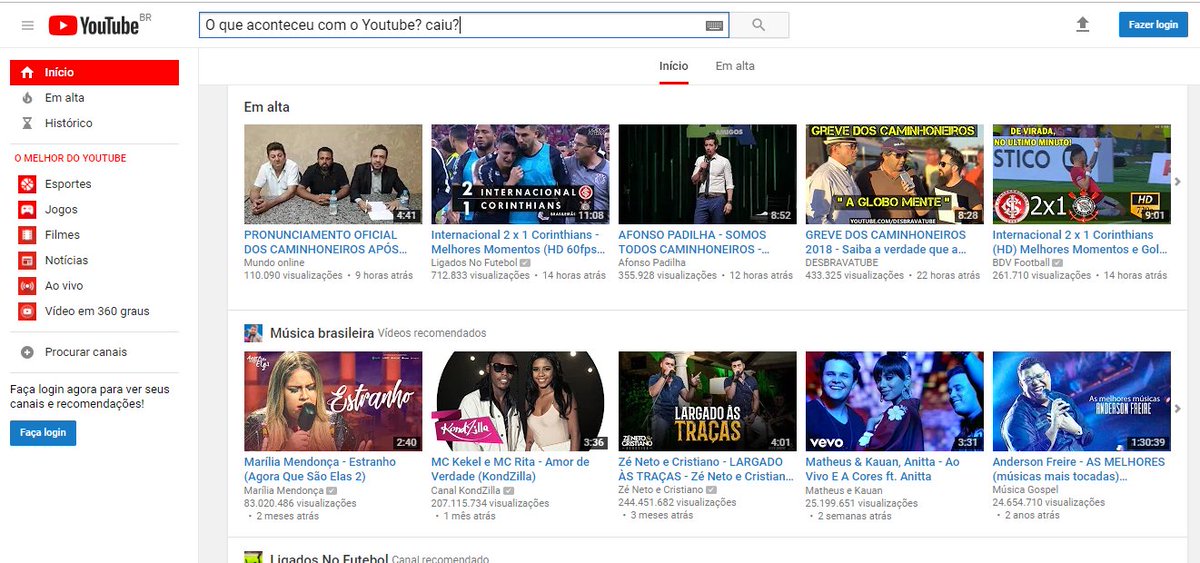This screenshot has height=563, width=1200.
Task: Open Afonso Padilha channel name link
Action: coord(653,263)
